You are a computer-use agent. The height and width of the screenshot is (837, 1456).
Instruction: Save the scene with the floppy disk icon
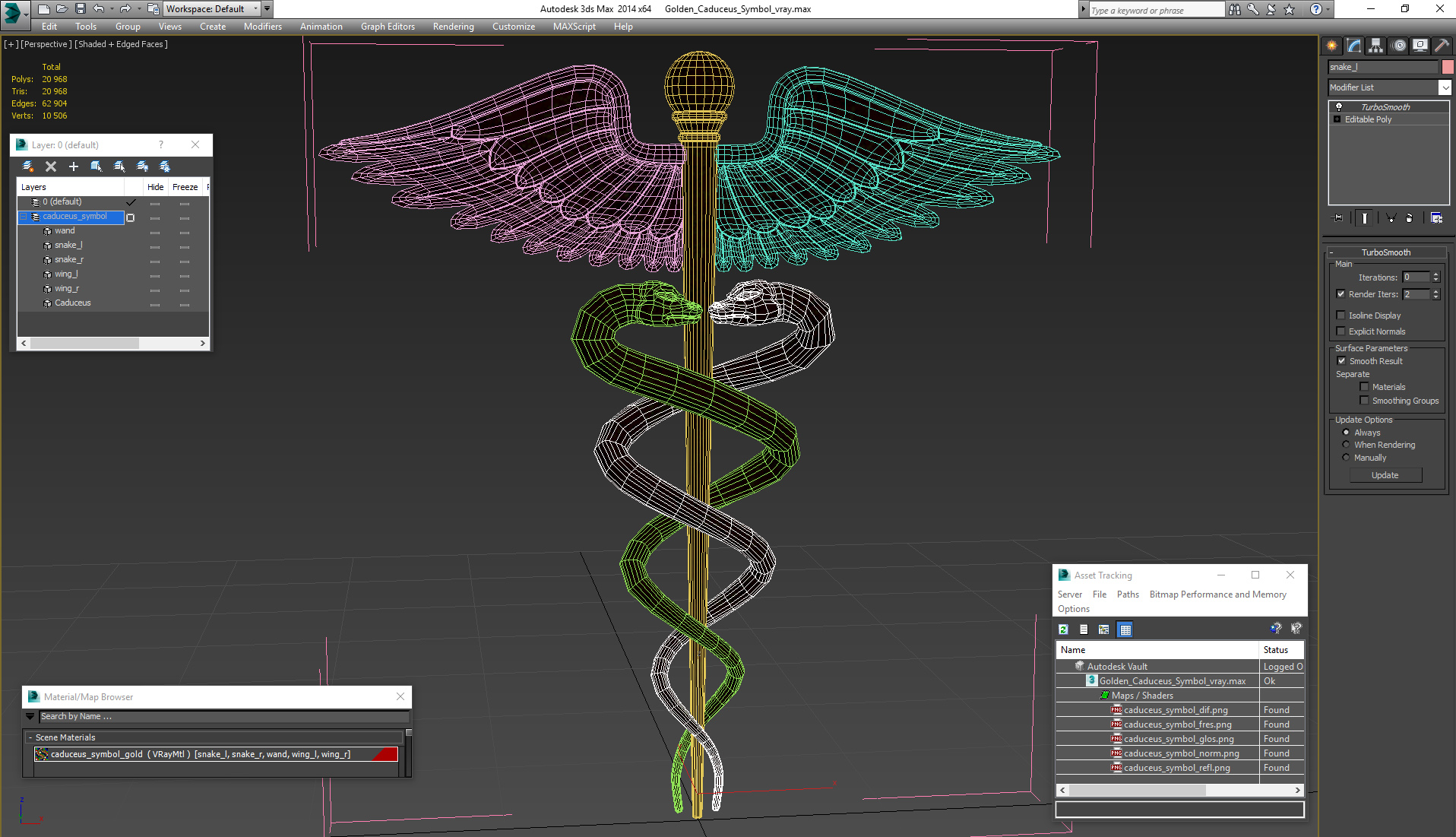[80, 9]
